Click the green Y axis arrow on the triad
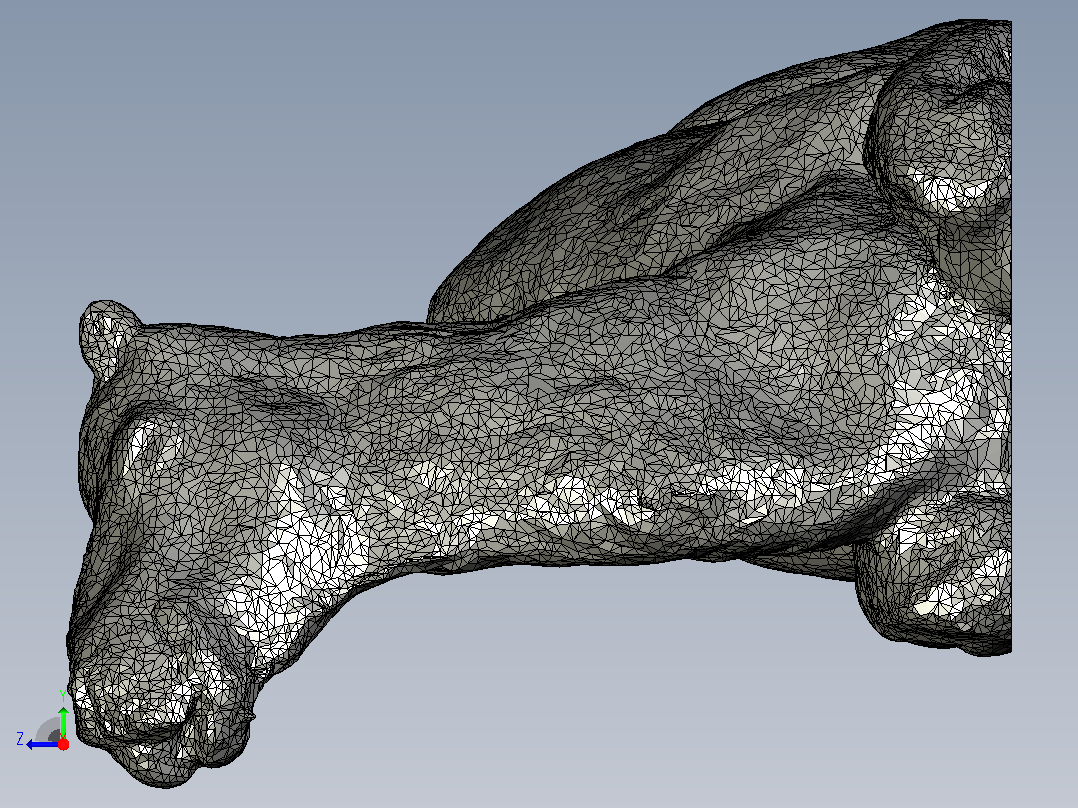1078x808 pixels. pos(63,722)
